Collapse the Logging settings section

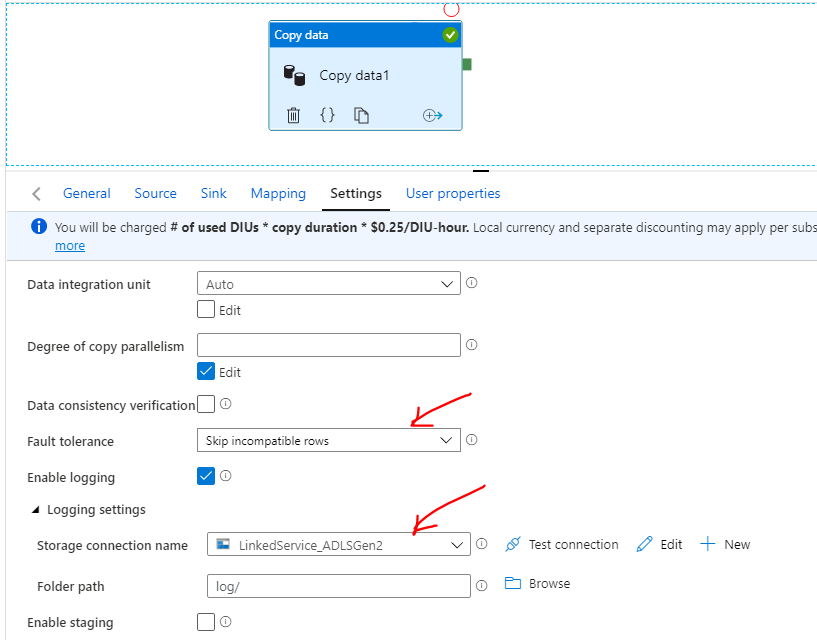36,509
